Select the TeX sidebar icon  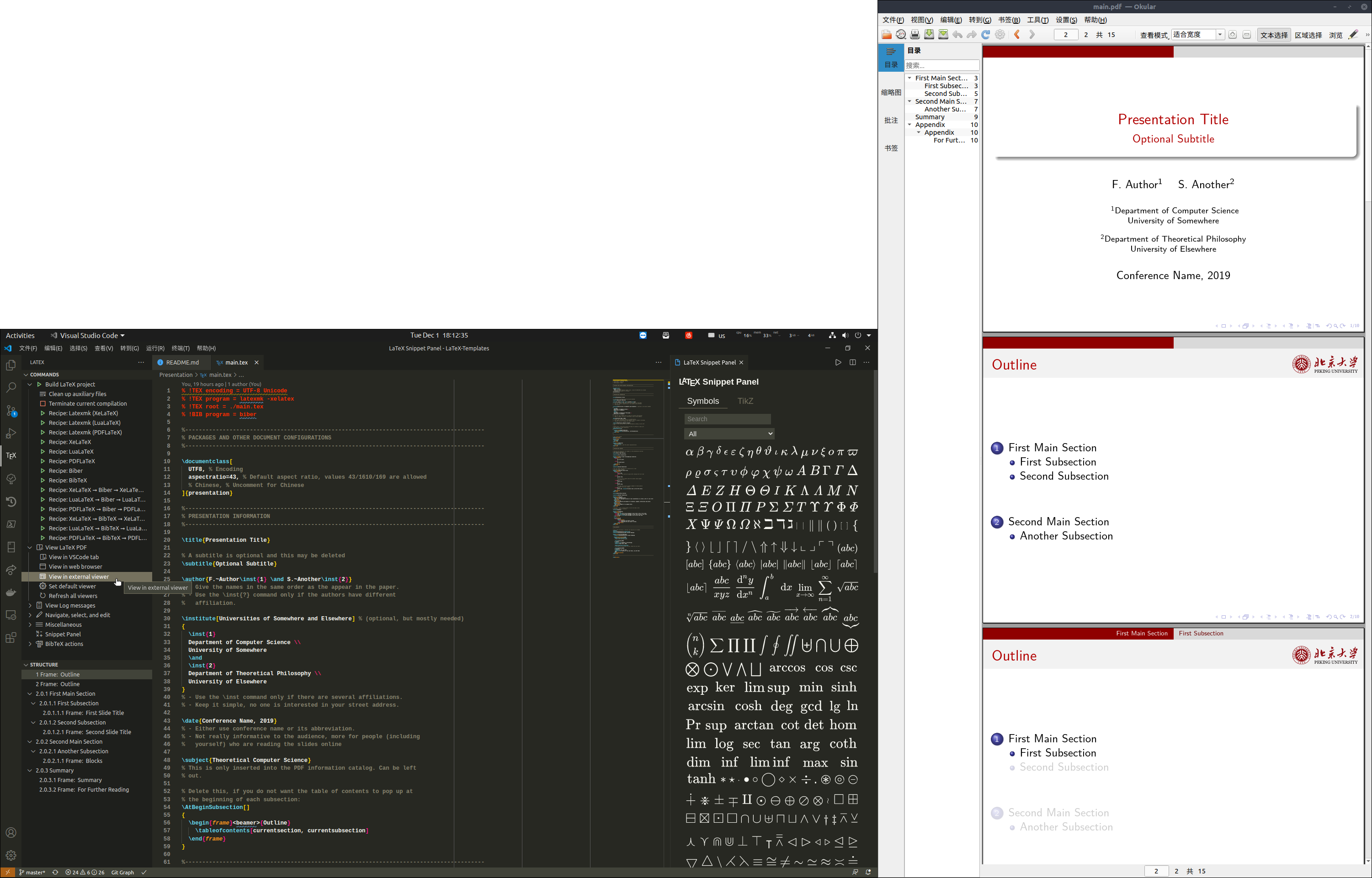point(11,455)
